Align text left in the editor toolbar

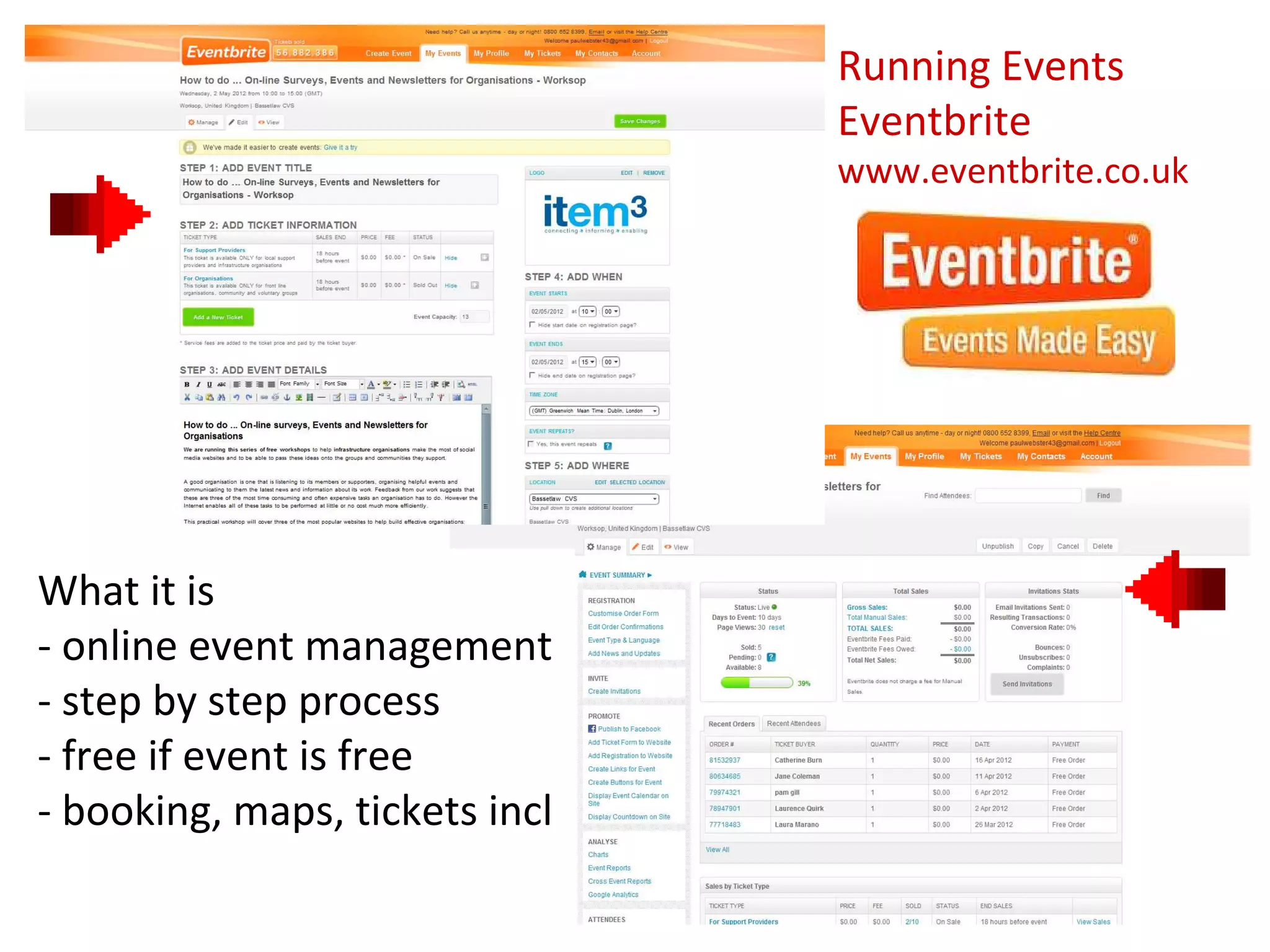(x=237, y=384)
